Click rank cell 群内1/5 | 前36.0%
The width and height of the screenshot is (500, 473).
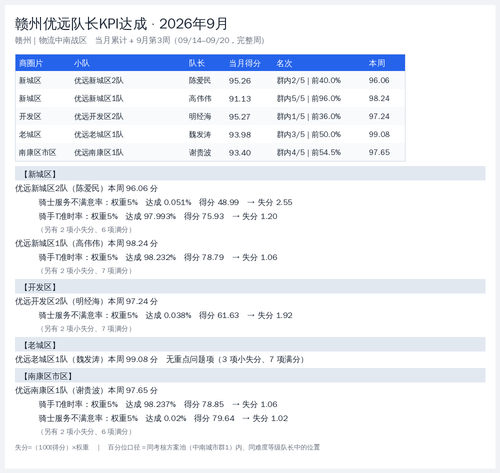click(x=309, y=116)
